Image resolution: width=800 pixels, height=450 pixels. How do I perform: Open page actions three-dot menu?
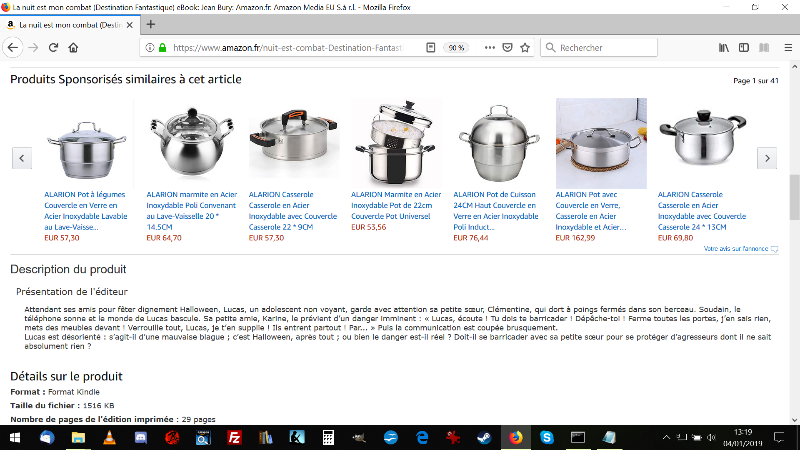[x=490, y=47]
